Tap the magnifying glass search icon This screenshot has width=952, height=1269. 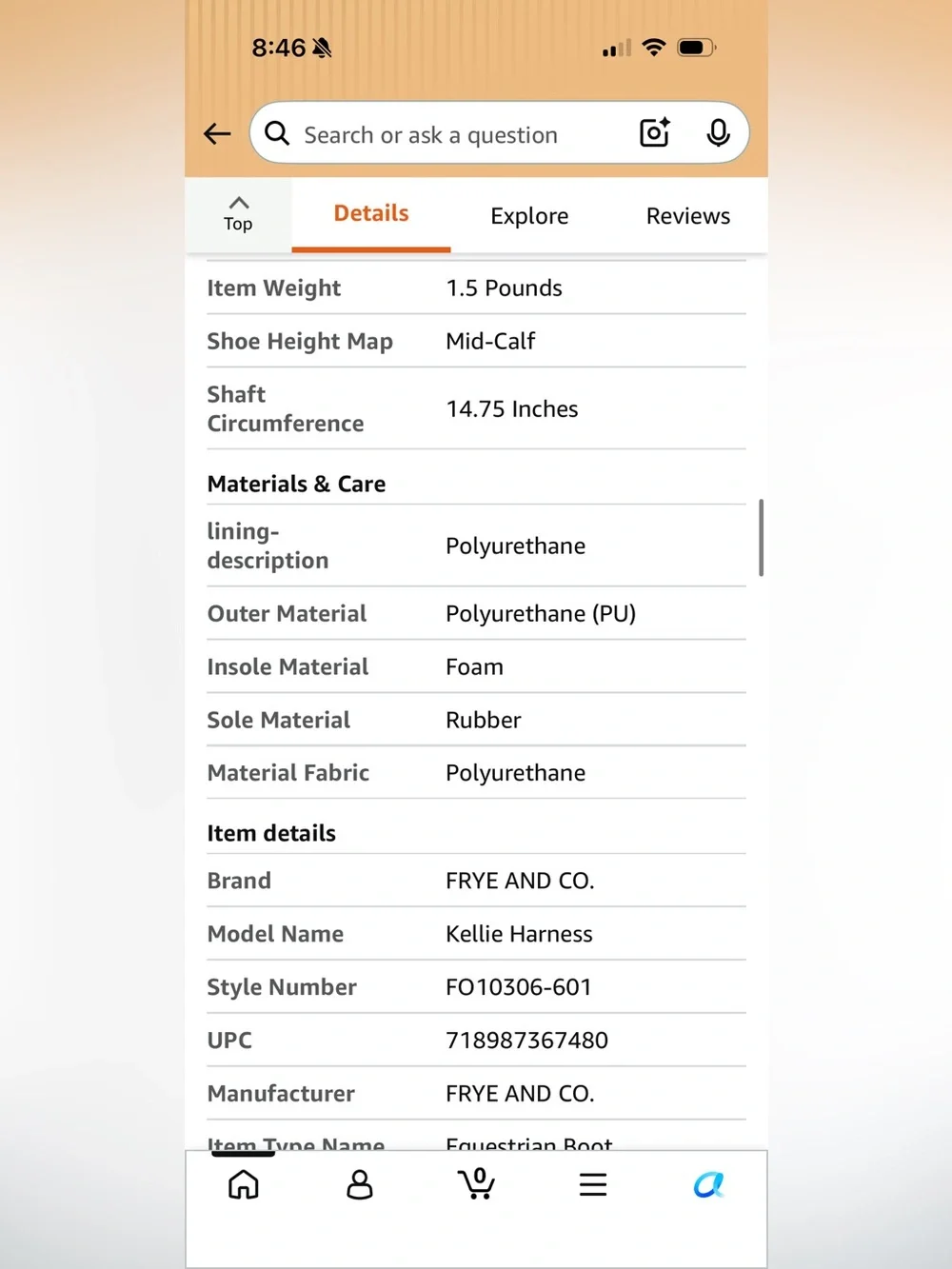(277, 133)
